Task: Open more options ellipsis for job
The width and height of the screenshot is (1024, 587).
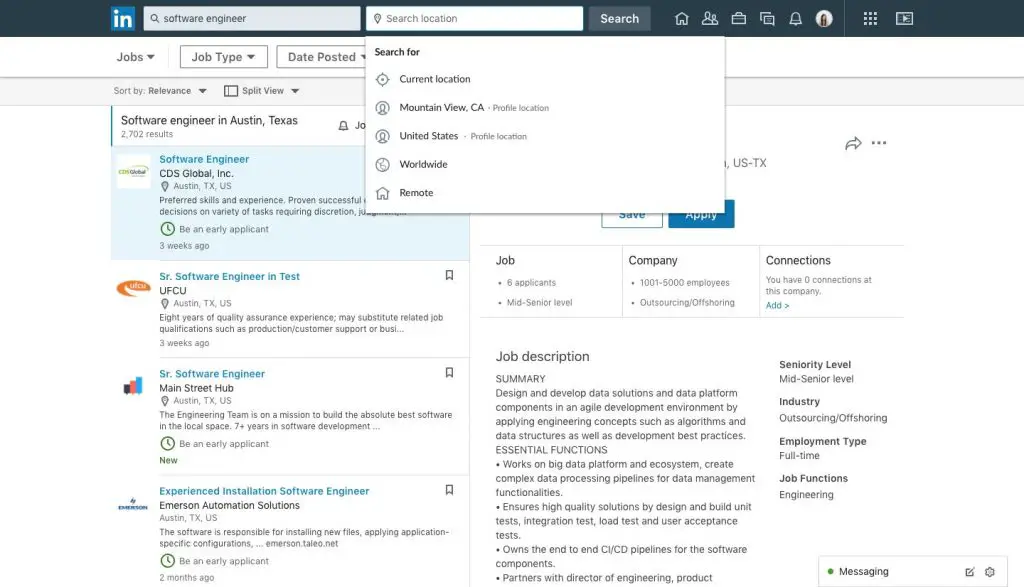Action: coord(879,143)
